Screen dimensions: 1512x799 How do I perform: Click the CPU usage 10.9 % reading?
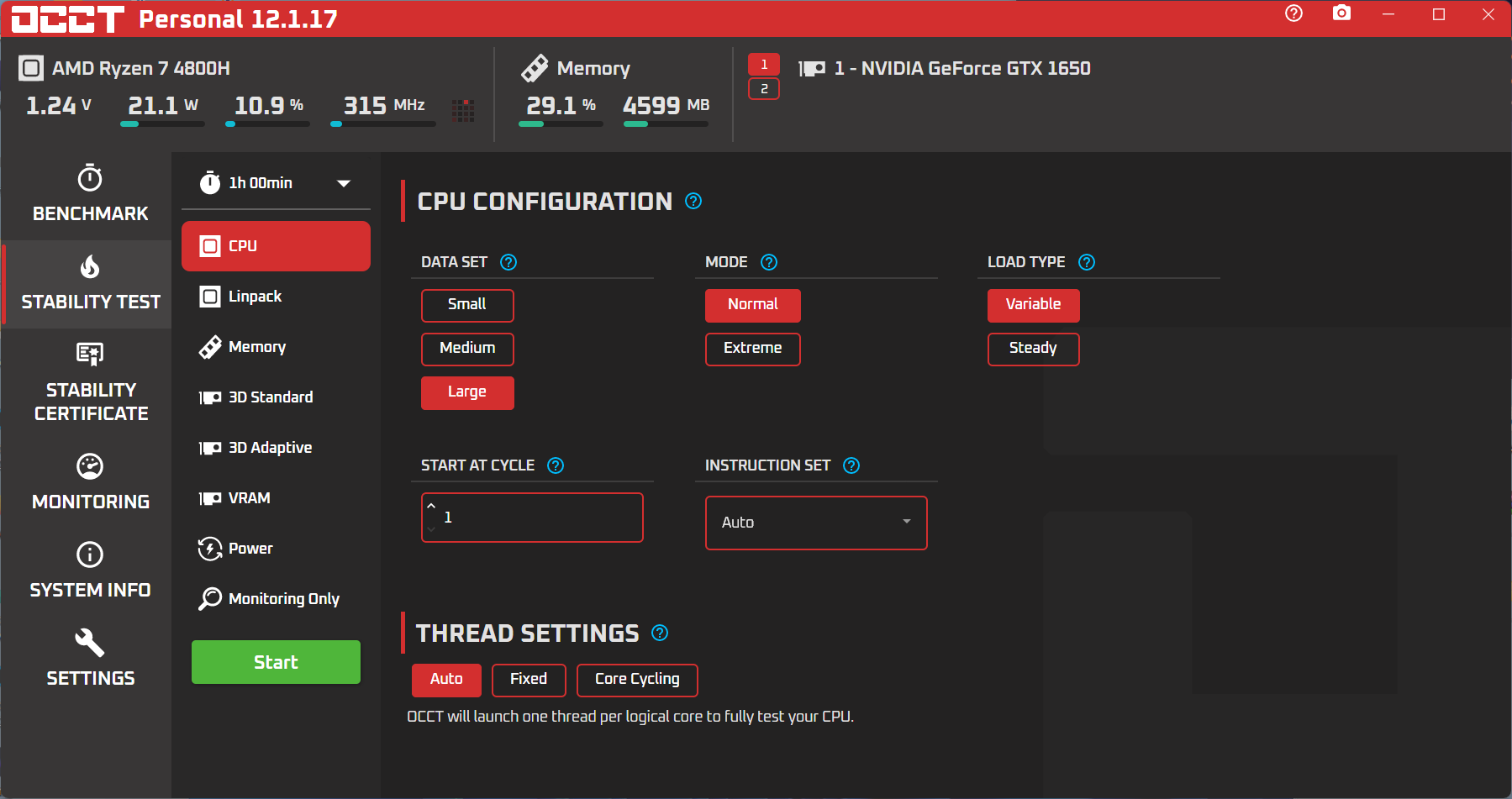pyautogui.click(x=269, y=106)
